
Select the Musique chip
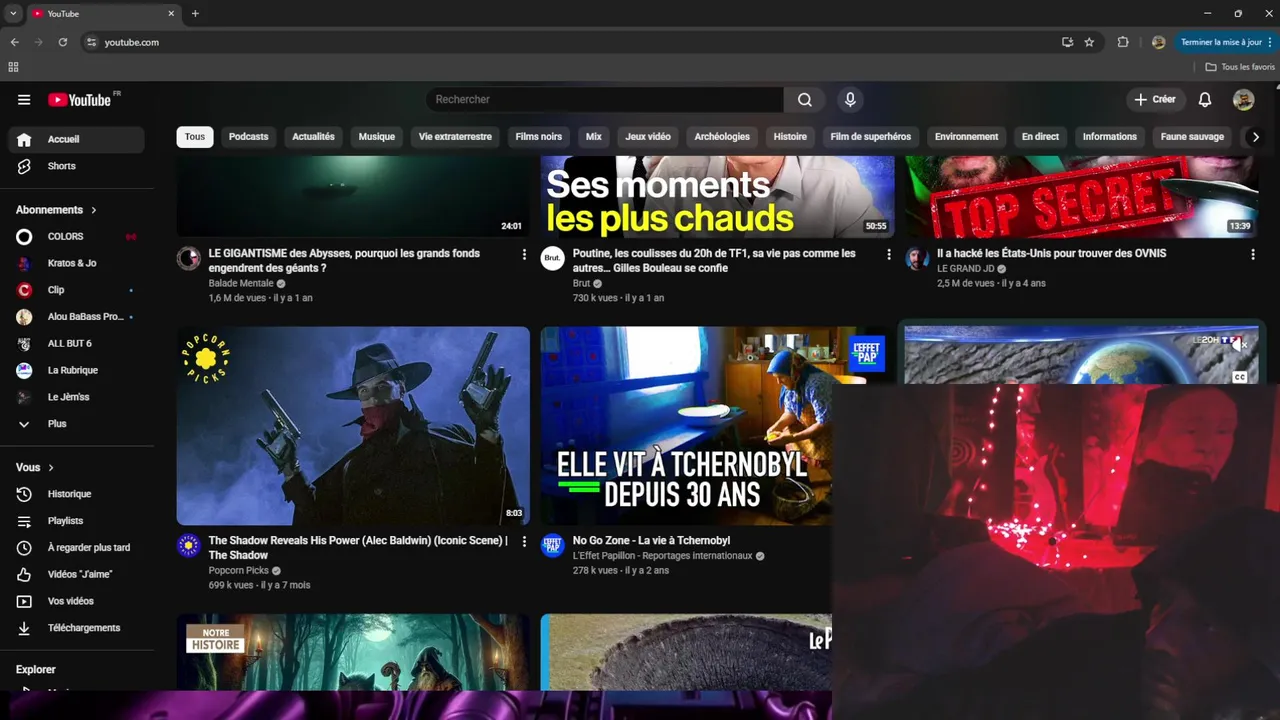tap(377, 137)
